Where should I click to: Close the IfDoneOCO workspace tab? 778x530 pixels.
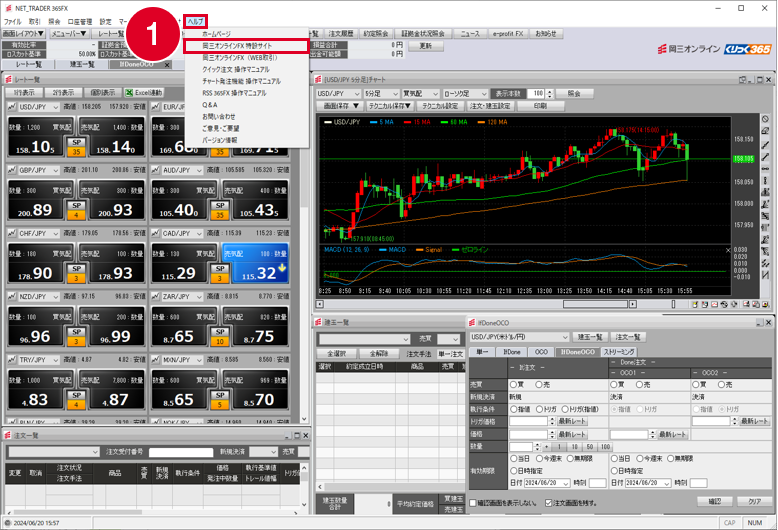click(x=167, y=65)
